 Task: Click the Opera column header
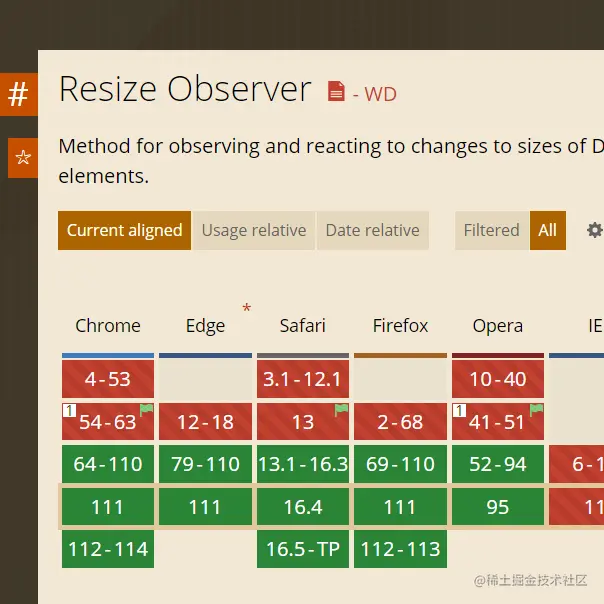(x=498, y=326)
